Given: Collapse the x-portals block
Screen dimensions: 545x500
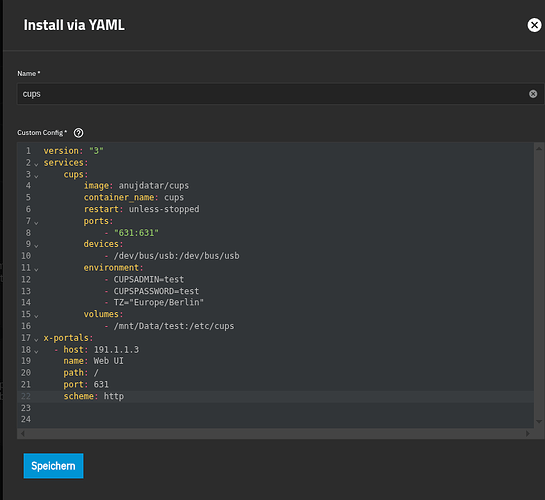Looking at the screenshot, I should pyautogui.click(x=36, y=339).
